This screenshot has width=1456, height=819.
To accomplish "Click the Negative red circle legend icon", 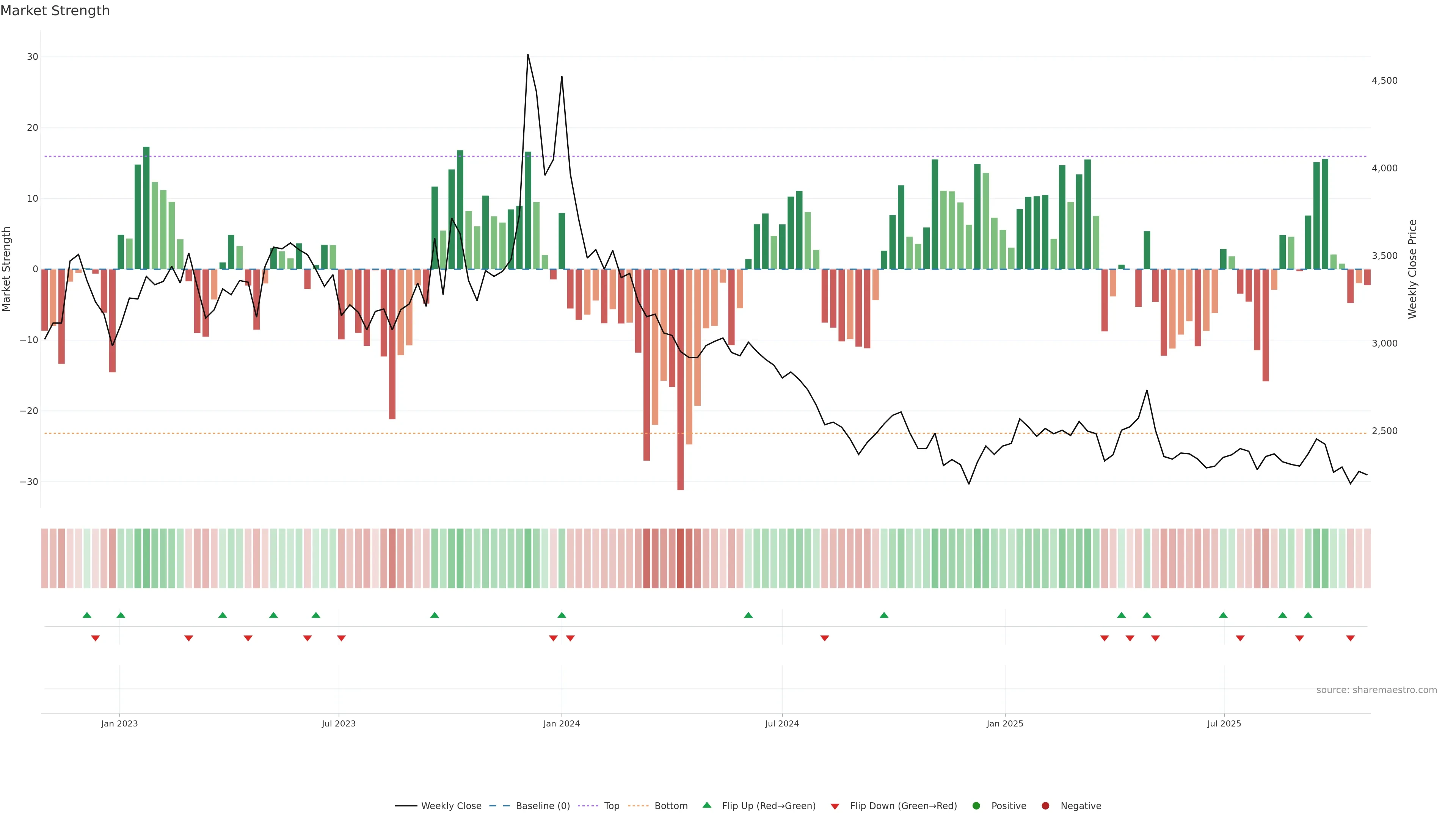I will click(1045, 806).
